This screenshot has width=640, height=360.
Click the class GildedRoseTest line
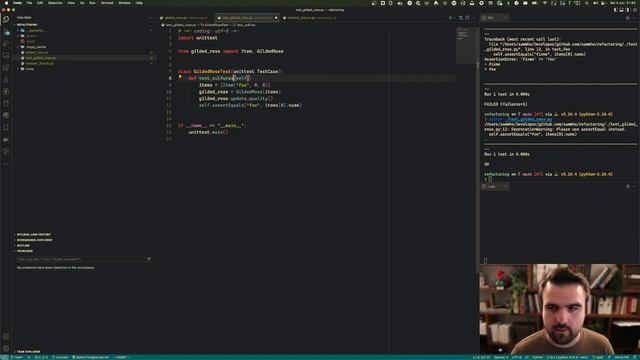pyautogui.click(x=230, y=71)
